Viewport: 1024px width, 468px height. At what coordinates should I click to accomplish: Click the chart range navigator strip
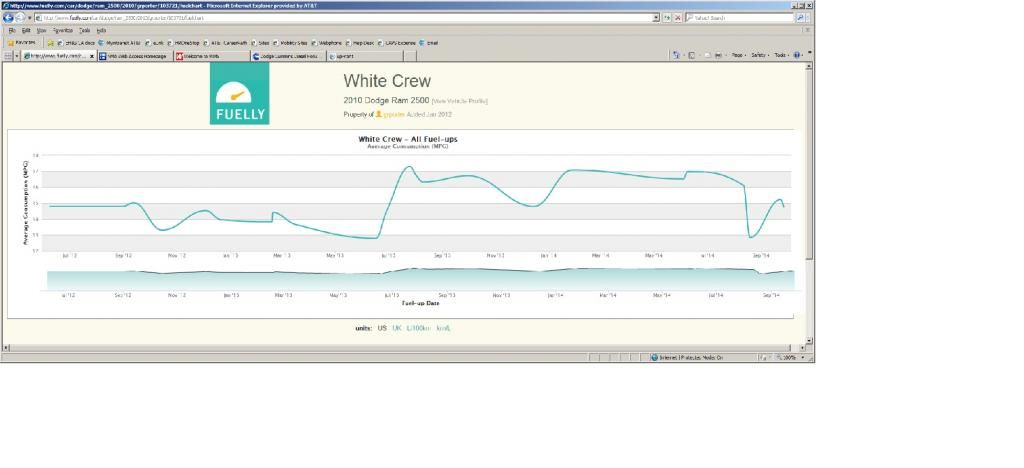tap(420, 279)
